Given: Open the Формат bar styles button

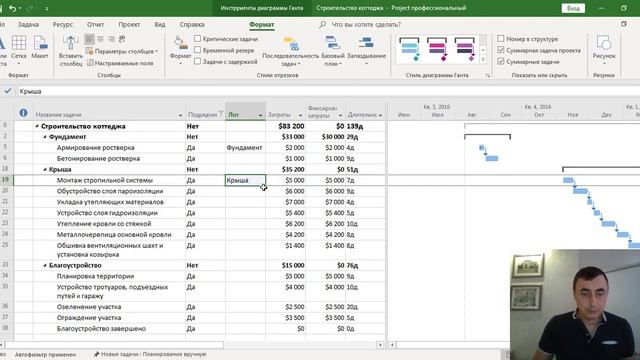Looking at the screenshot, I should click(x=180, y=50).
